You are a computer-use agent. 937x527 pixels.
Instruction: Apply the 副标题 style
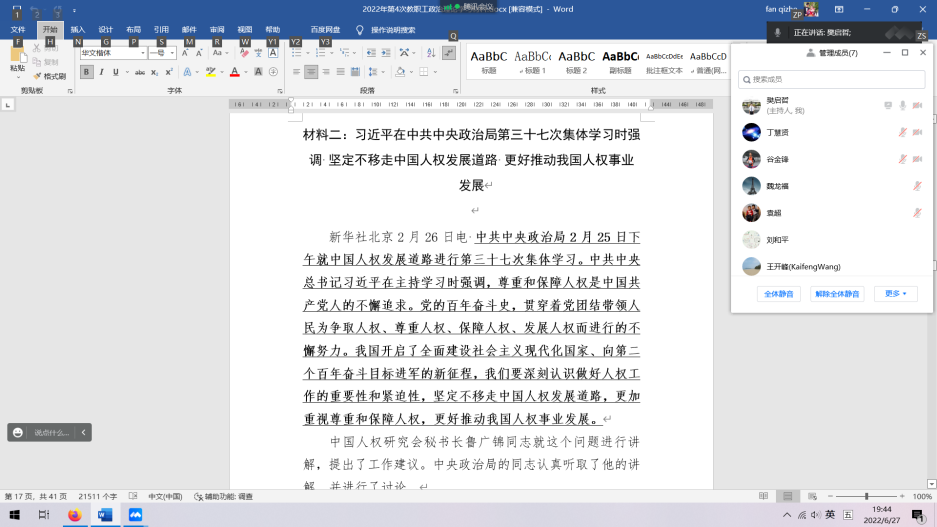620,62
